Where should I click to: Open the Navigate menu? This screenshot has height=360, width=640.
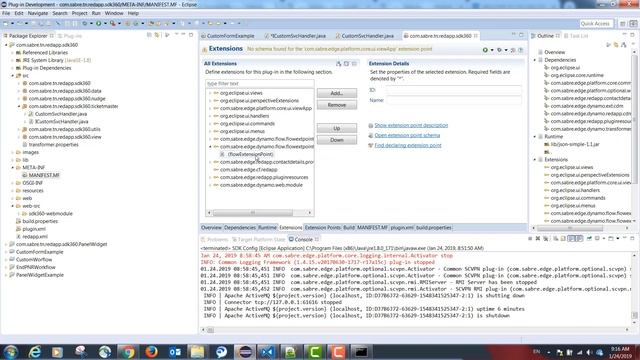(38, 13)
